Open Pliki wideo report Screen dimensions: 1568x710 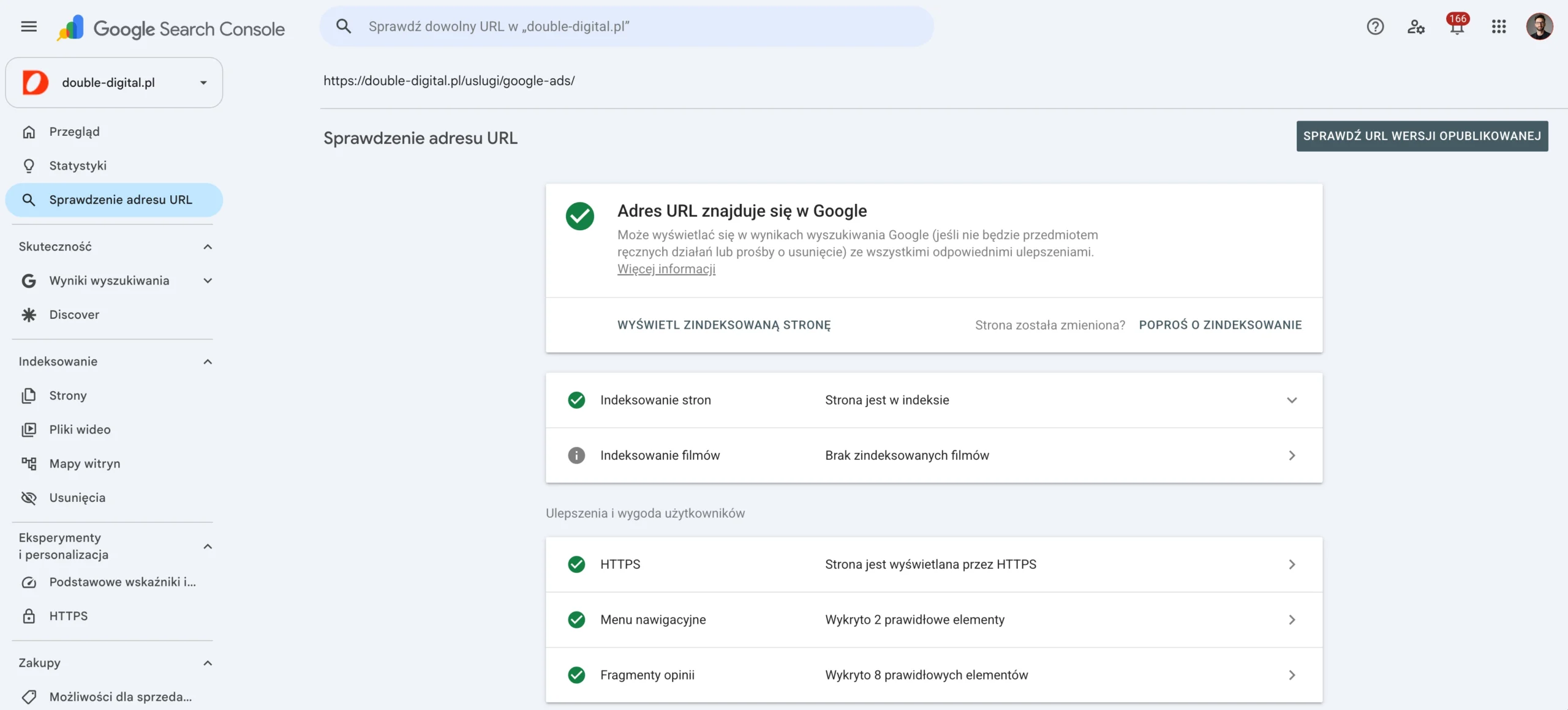click(x=114, y=430)
